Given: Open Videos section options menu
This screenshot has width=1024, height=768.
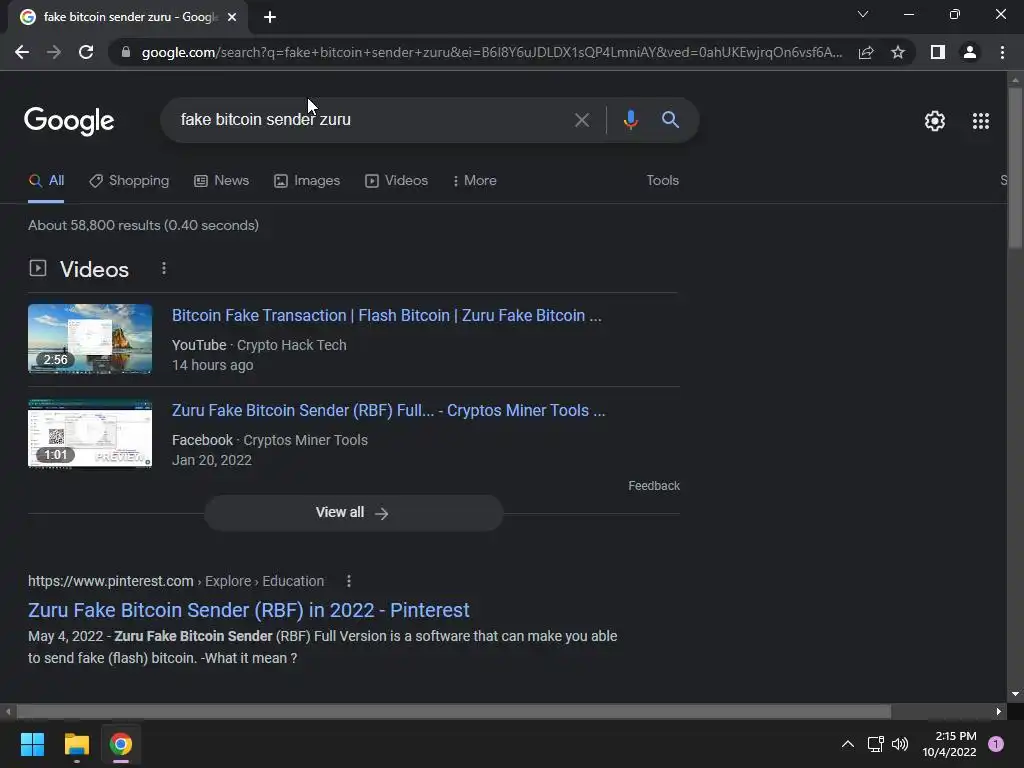Looking at the screenshot, I should 164,268.
